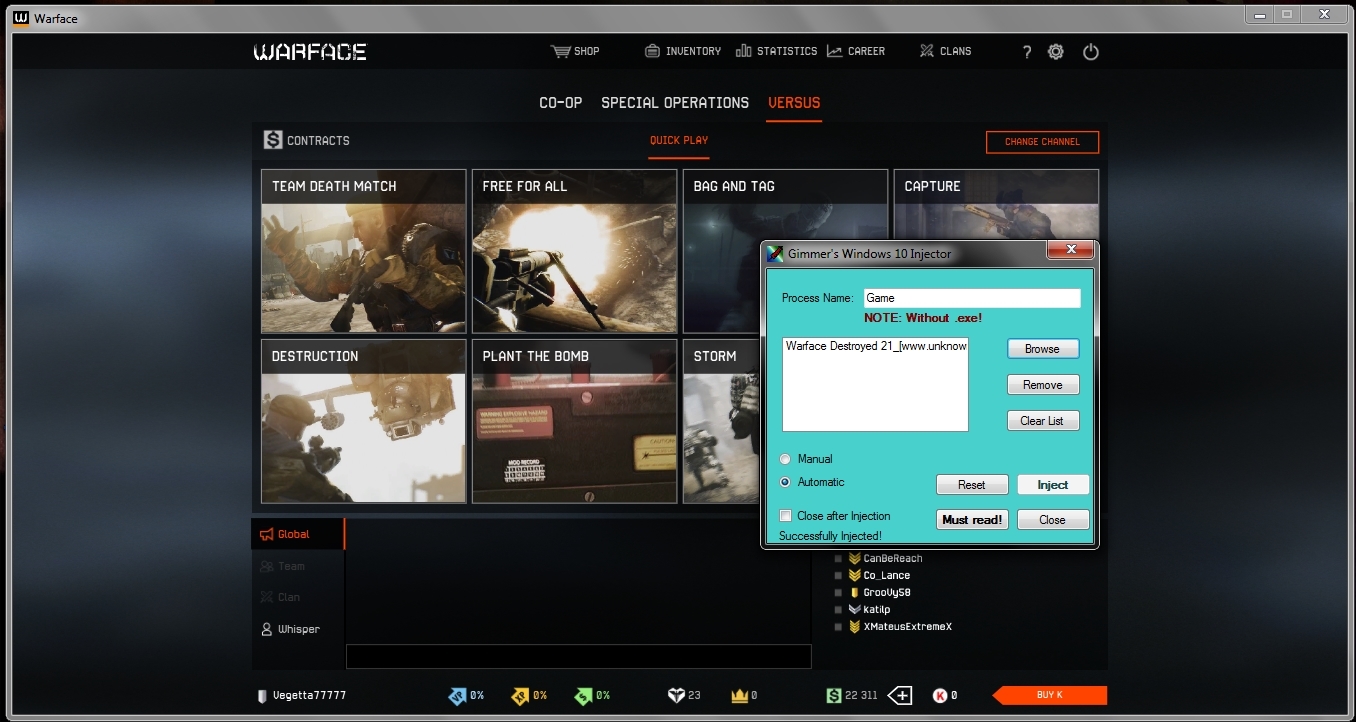Choose the DESTRUCTION mode card
Viewport: 1356px width, 722px height.
(x=364, y=421)
